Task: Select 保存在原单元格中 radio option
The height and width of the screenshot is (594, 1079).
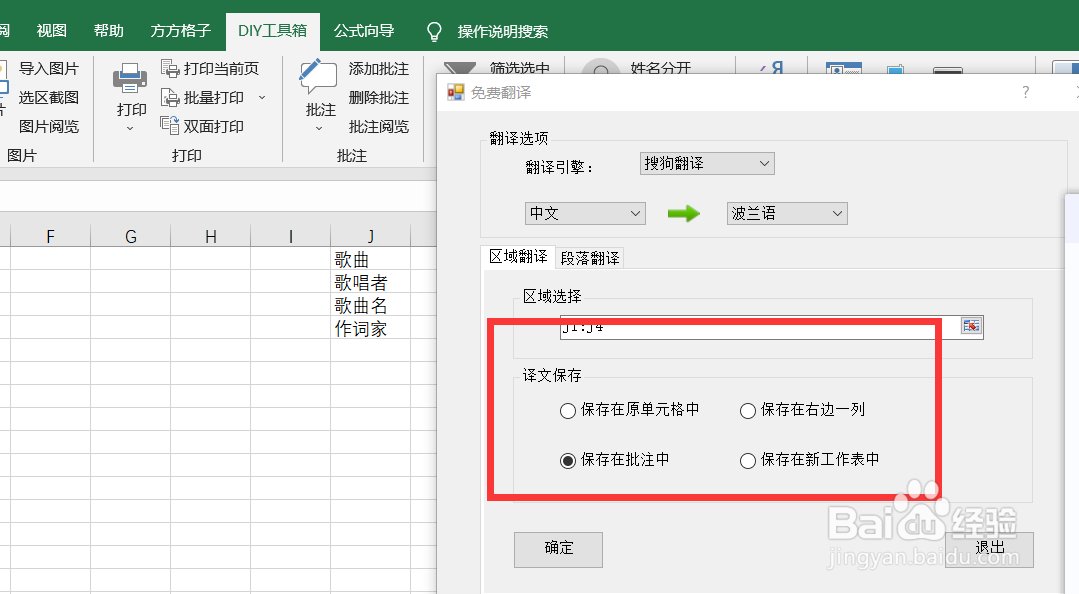Action: (x=568, y=410)
